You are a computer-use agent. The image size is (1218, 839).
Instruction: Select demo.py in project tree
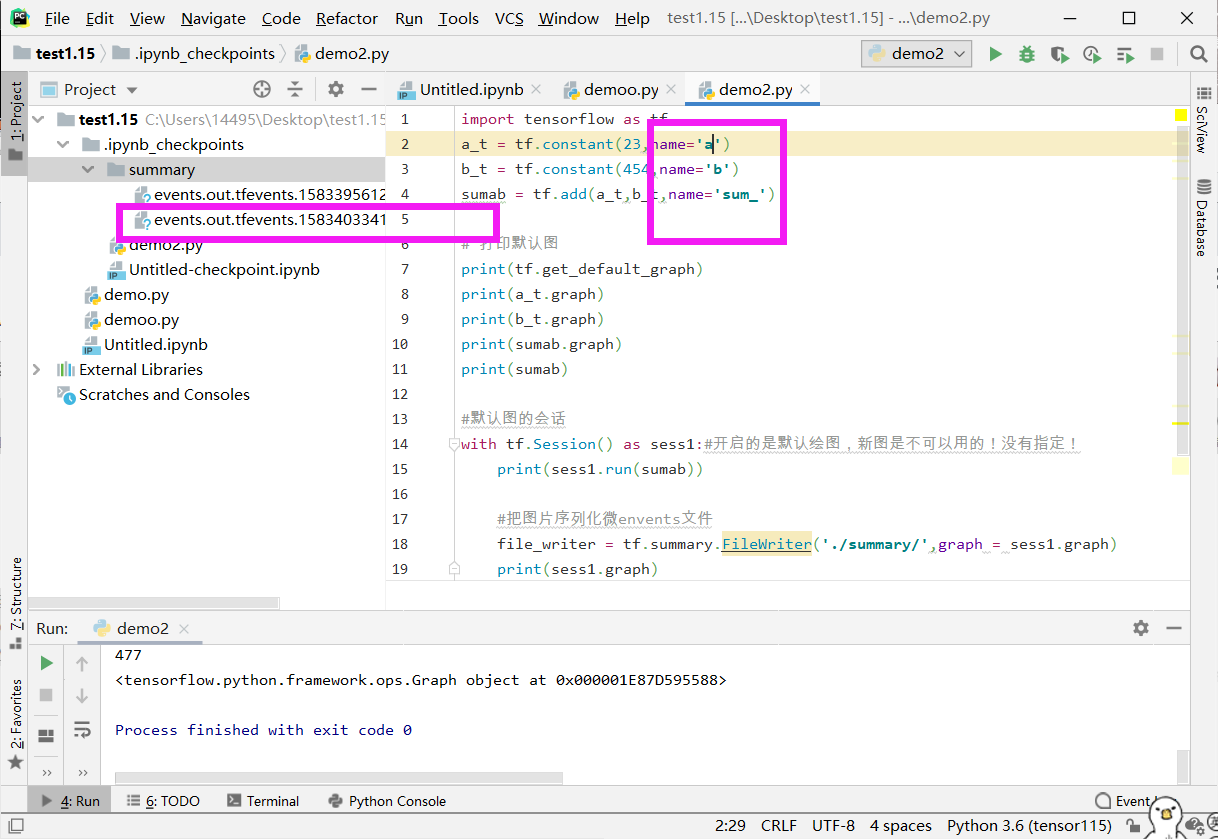click(x=125, y=294)
